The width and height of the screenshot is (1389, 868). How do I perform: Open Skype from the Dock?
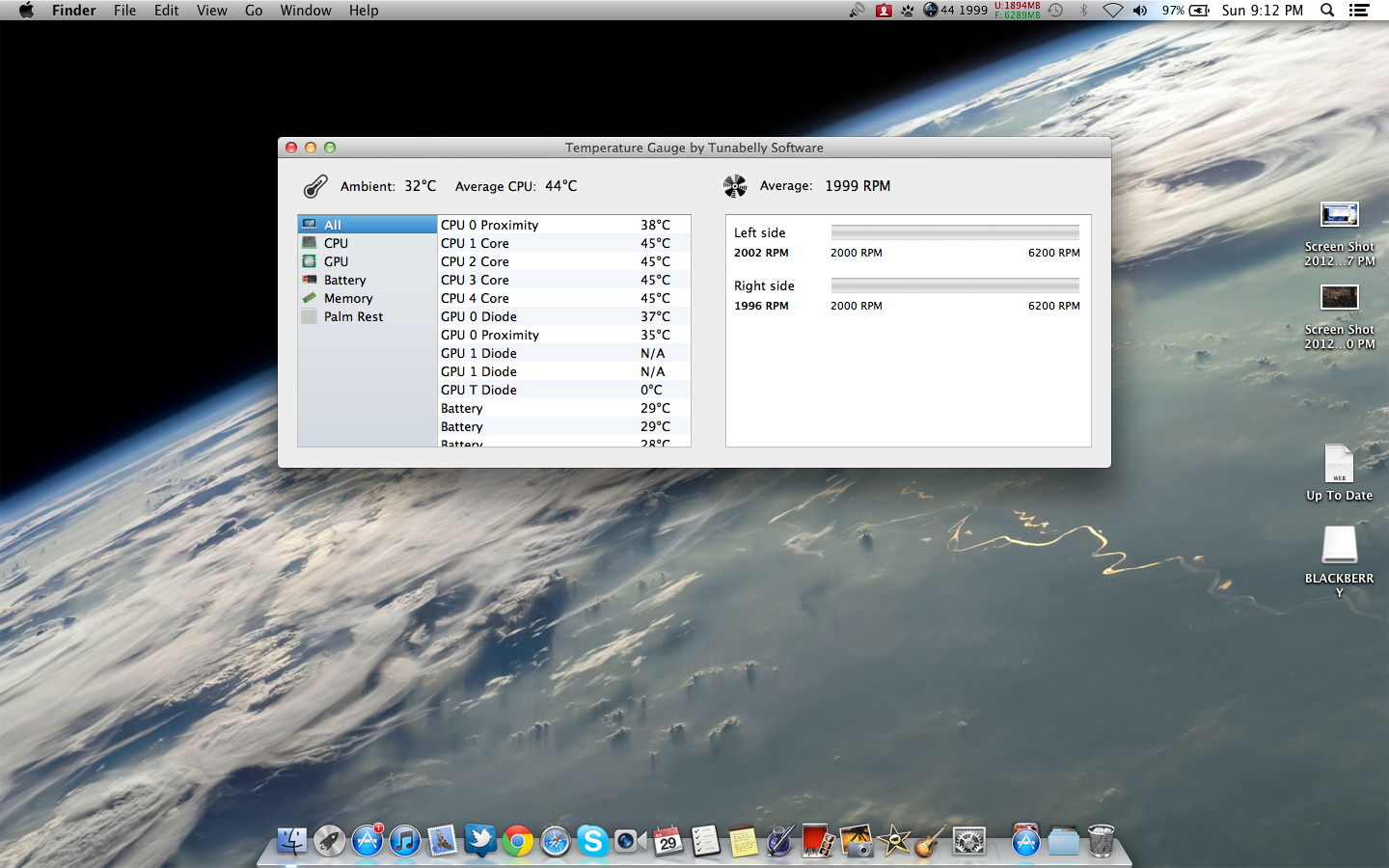click(592, 841)
